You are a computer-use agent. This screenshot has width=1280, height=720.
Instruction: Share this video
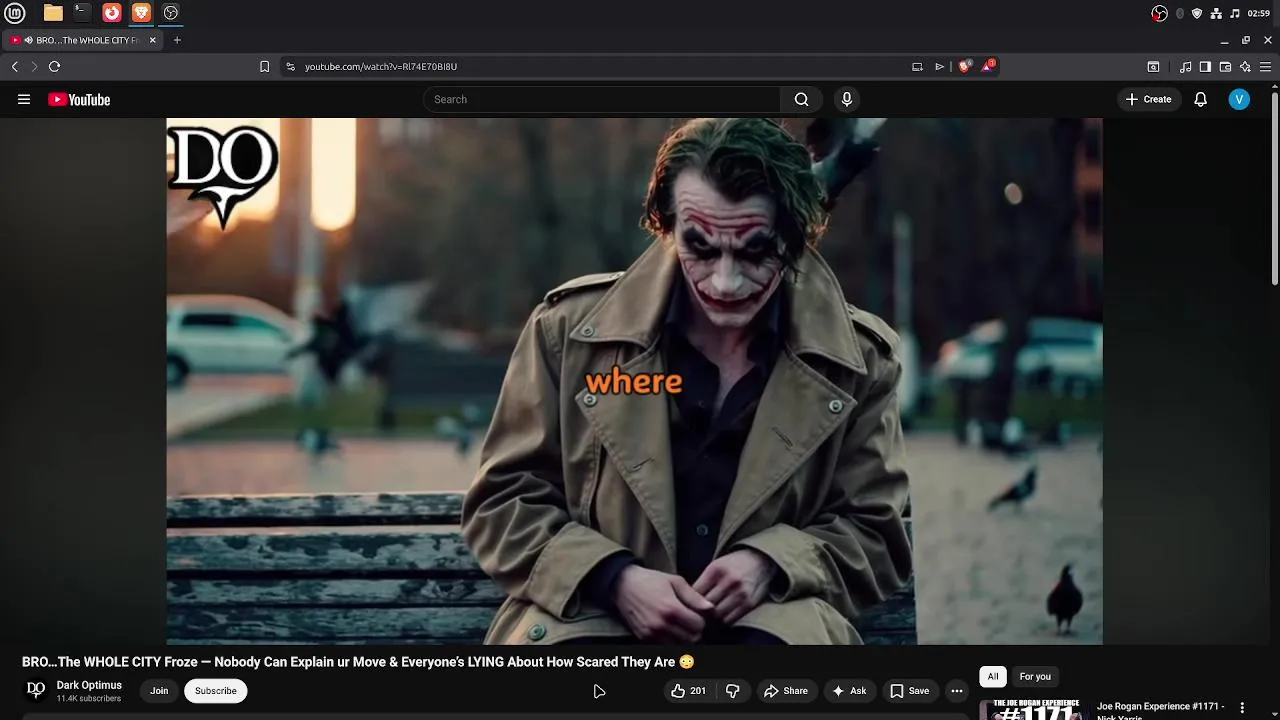(786, 691)
